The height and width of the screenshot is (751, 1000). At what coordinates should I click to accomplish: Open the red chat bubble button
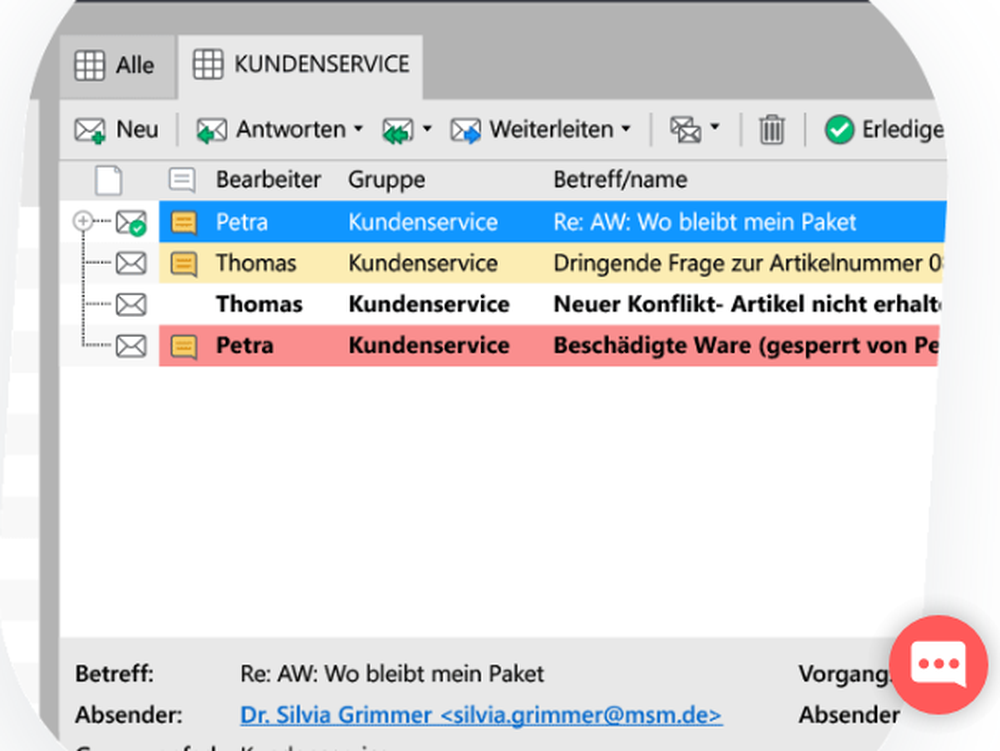coord(938,665)
